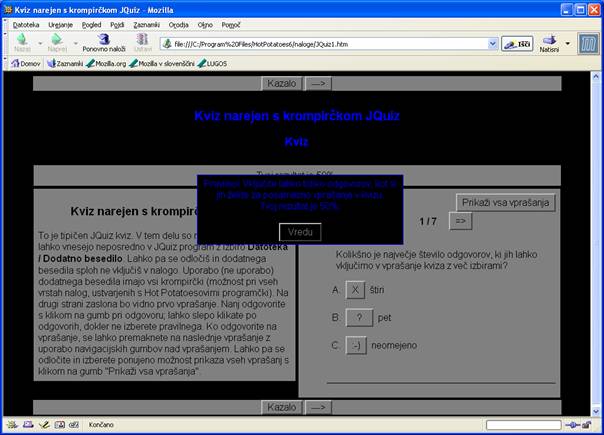Click the Prikaži vsa vprašanja button

click(x=505, y=202)
